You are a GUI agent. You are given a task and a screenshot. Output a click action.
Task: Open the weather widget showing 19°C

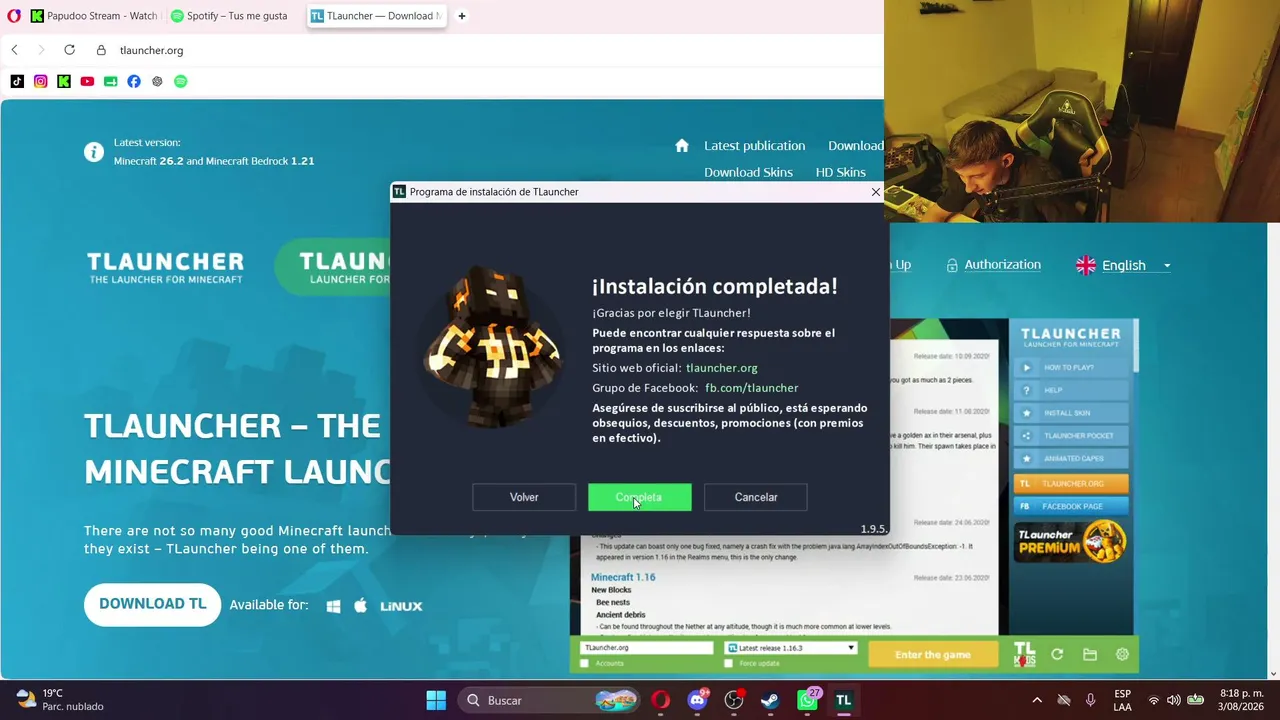click(x=60, y=700)
